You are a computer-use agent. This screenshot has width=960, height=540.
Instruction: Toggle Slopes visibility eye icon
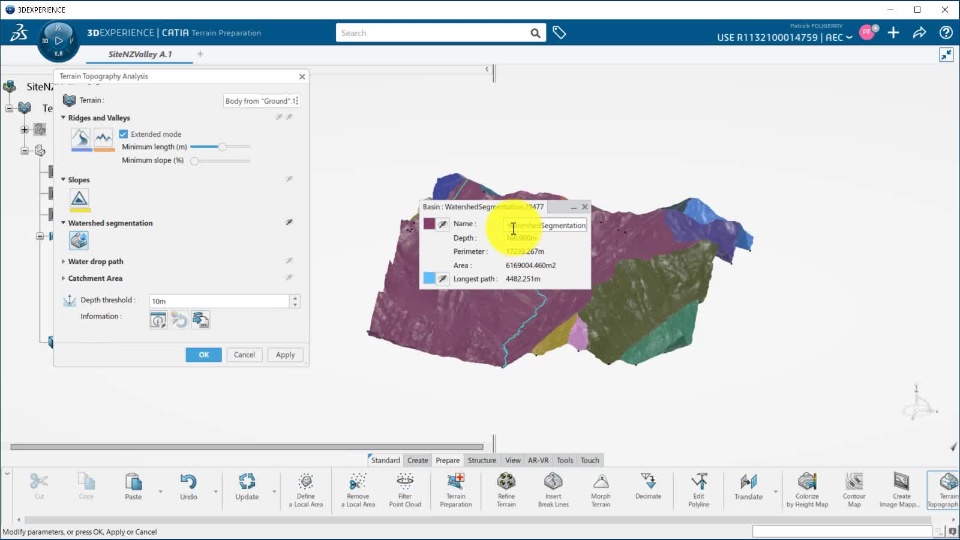pos(289,179)
